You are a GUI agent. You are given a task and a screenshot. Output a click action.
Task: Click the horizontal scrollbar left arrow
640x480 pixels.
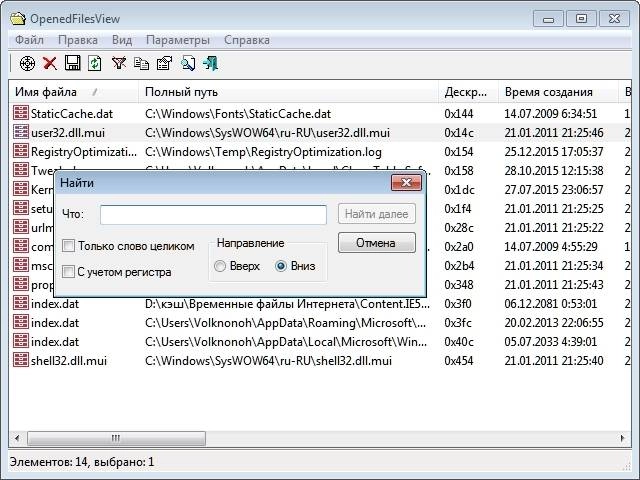pyautogui.click(x=17, y=438)
